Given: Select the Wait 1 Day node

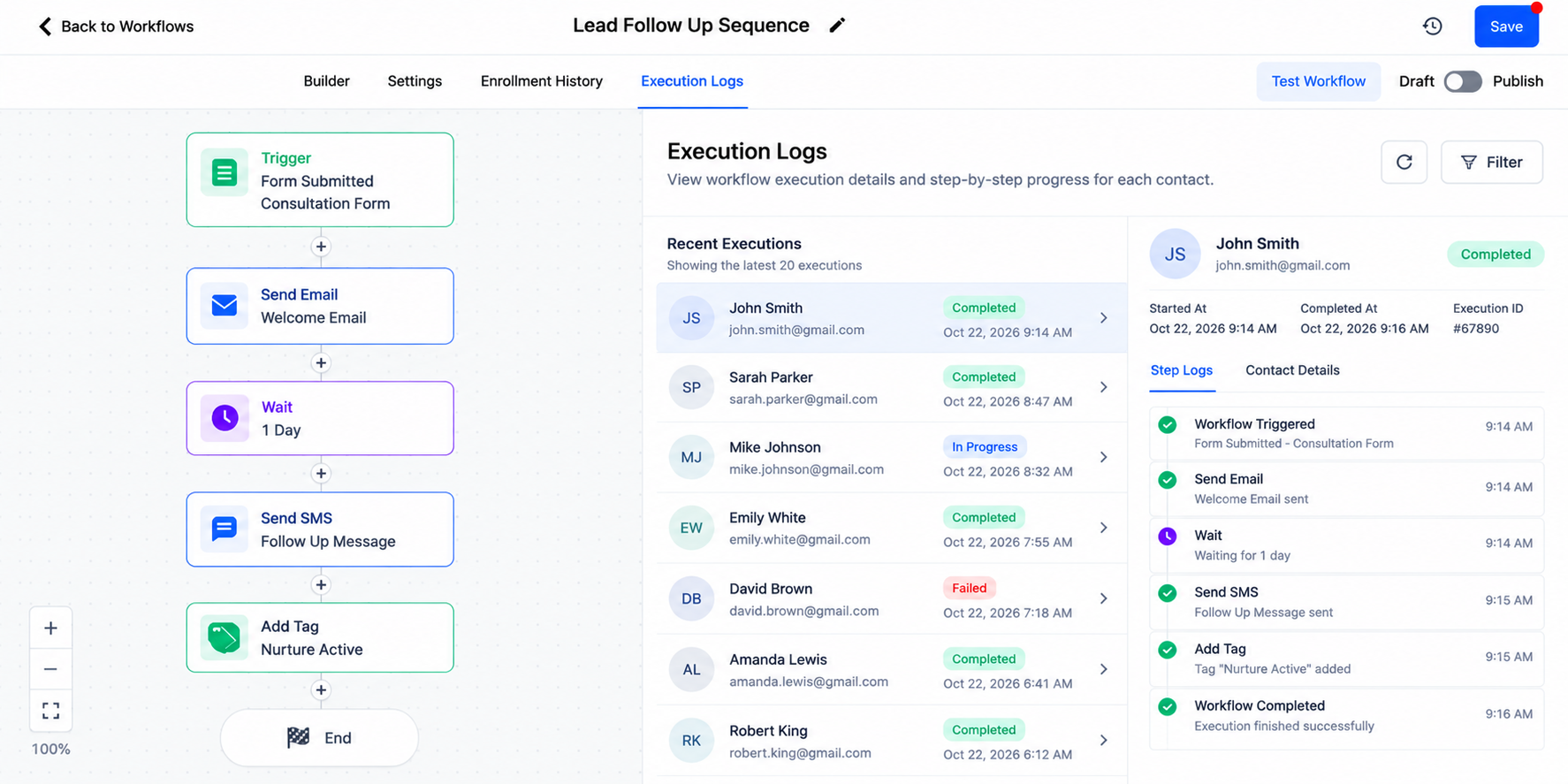Looking at the screenshot, I should click(320, 418).
